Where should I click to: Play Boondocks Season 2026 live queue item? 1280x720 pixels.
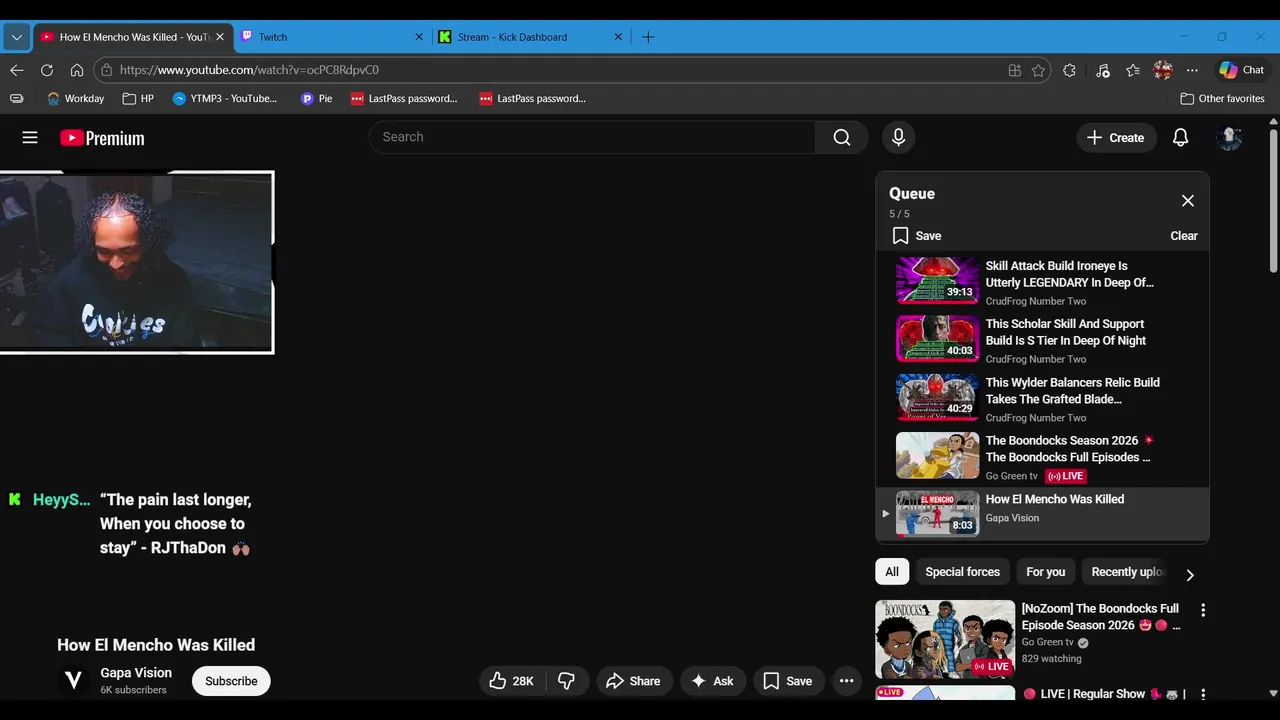tap(1042, 457)
